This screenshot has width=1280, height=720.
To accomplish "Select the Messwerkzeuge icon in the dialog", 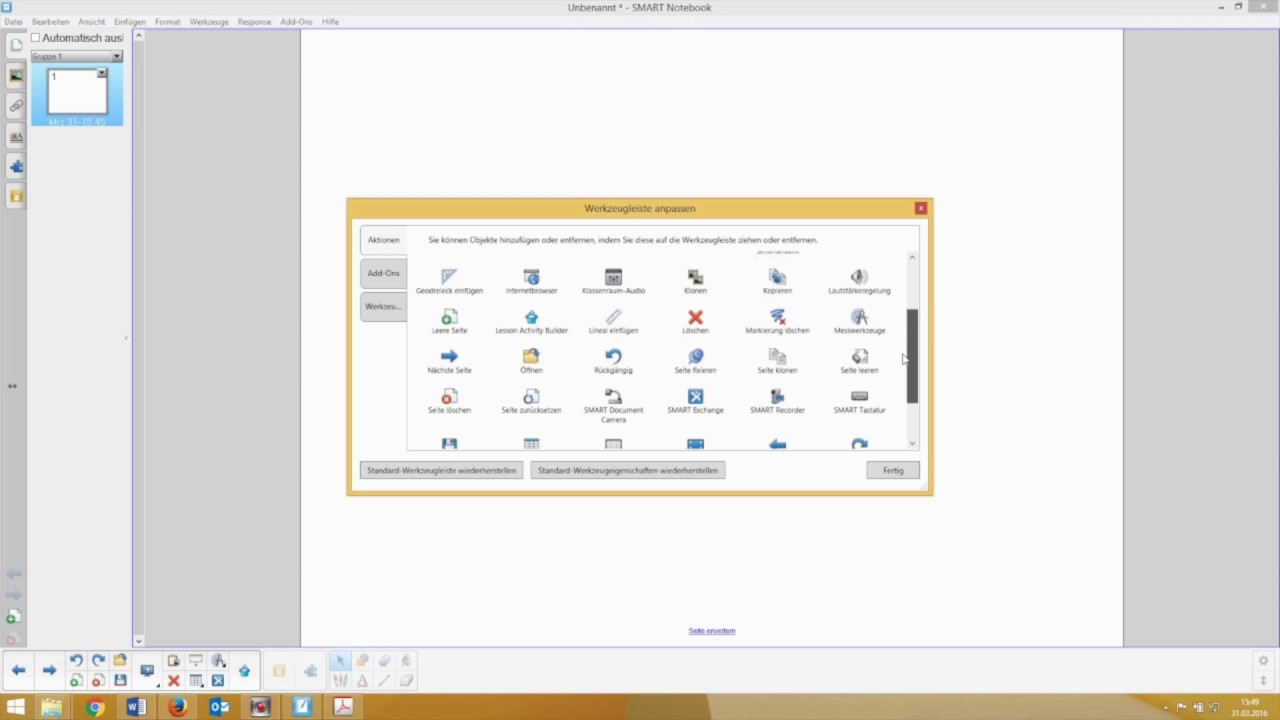I will 859,316.
